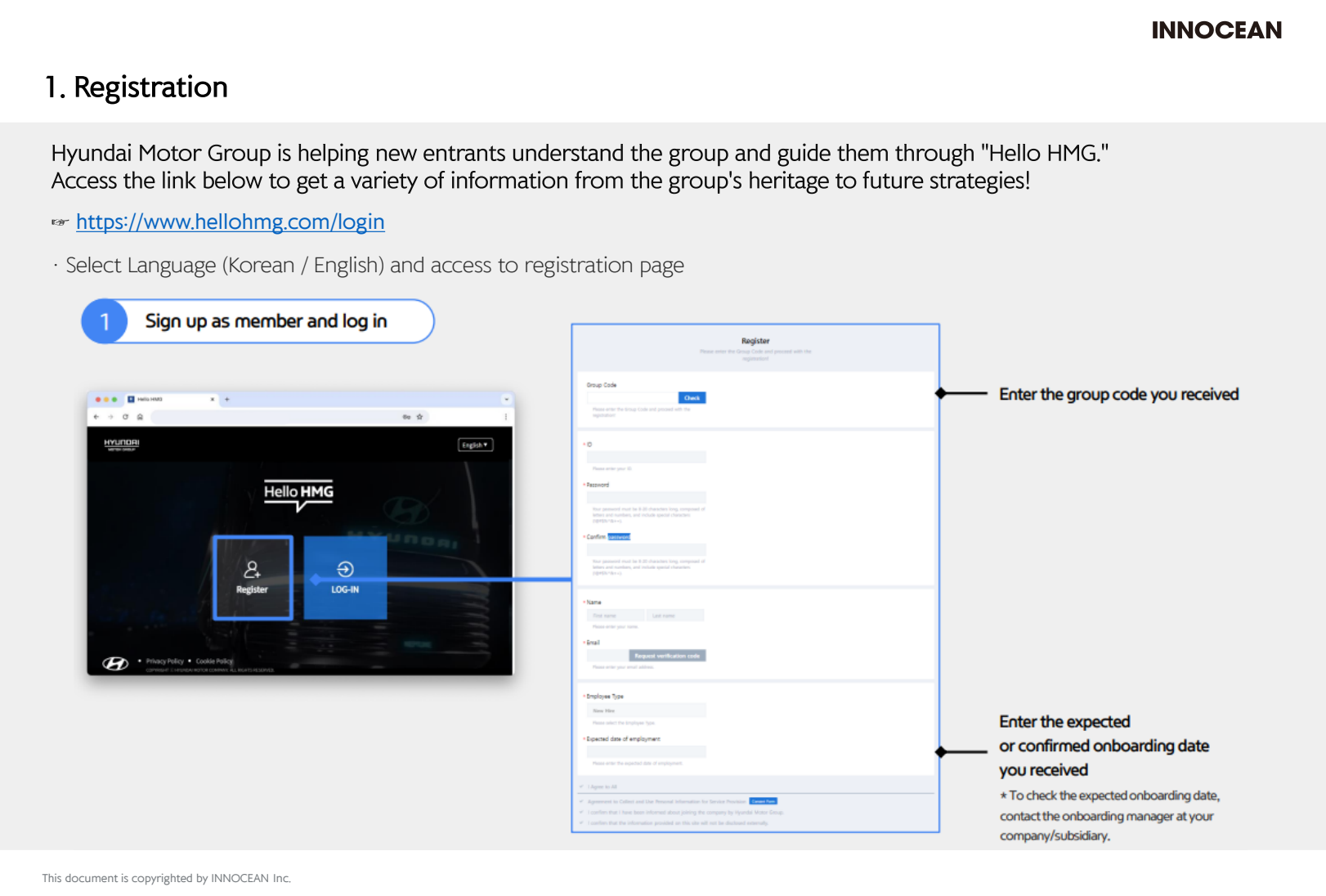
Task: Click the password key icon in address bar
Action: coord(406,417)
